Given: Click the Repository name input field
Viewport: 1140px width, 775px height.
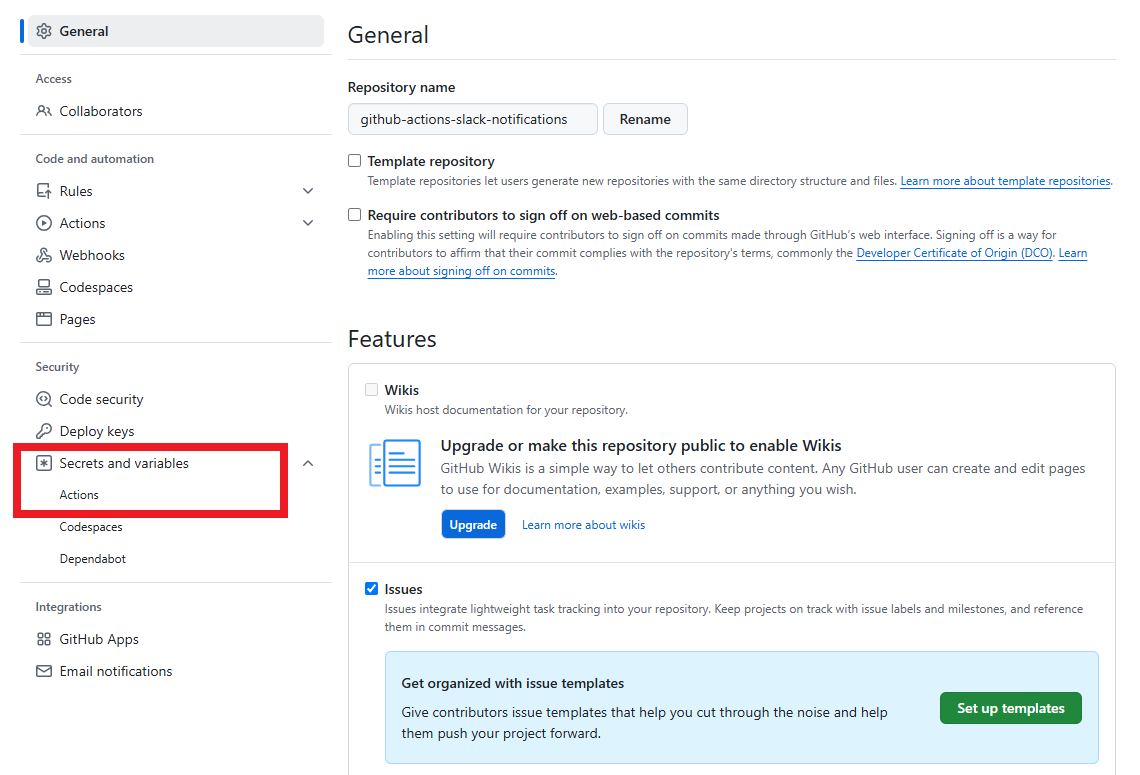Looking at the screenshot, I should point(473,119).
